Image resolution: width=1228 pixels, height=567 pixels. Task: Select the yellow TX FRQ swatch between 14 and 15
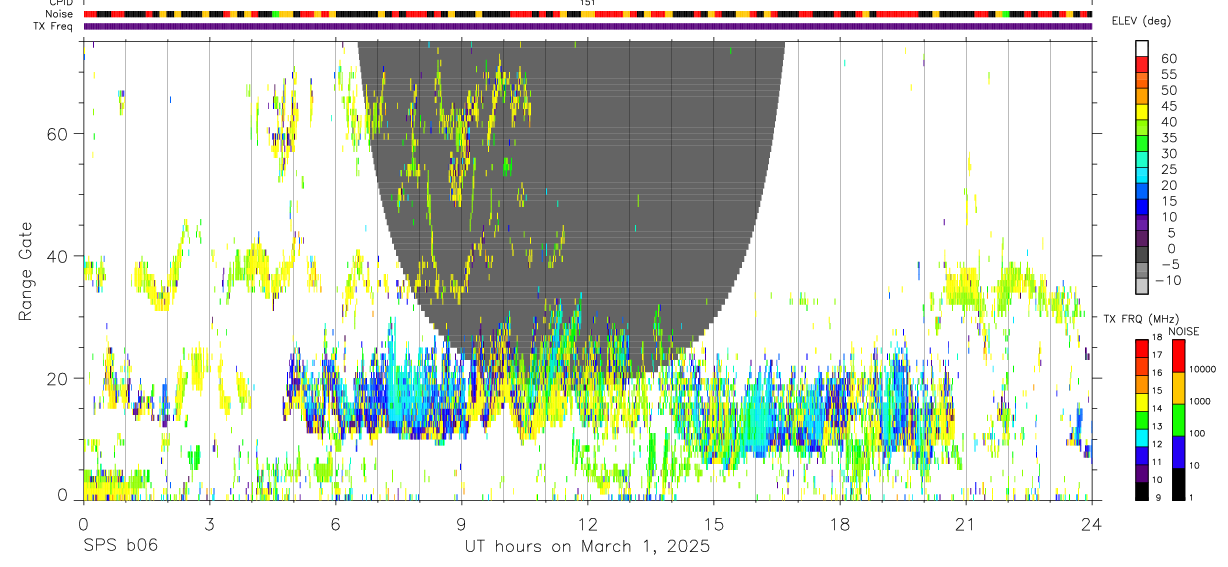point(1142,401)
